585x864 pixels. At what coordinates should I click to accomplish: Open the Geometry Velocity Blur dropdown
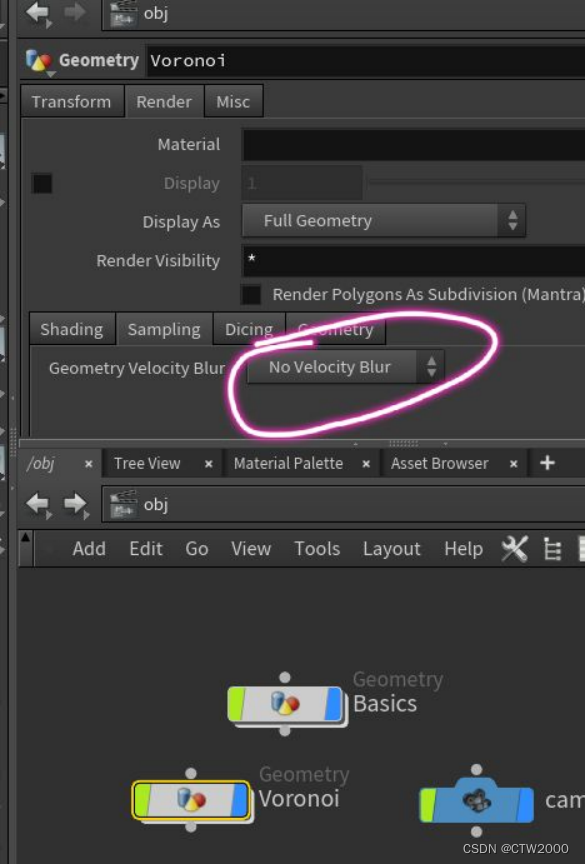pos(345,367)
